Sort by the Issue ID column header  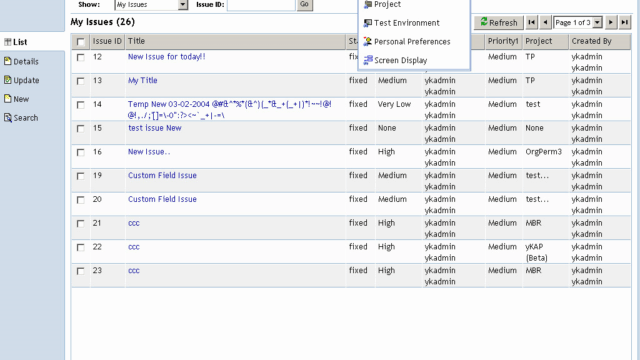[x=107, y=41]
